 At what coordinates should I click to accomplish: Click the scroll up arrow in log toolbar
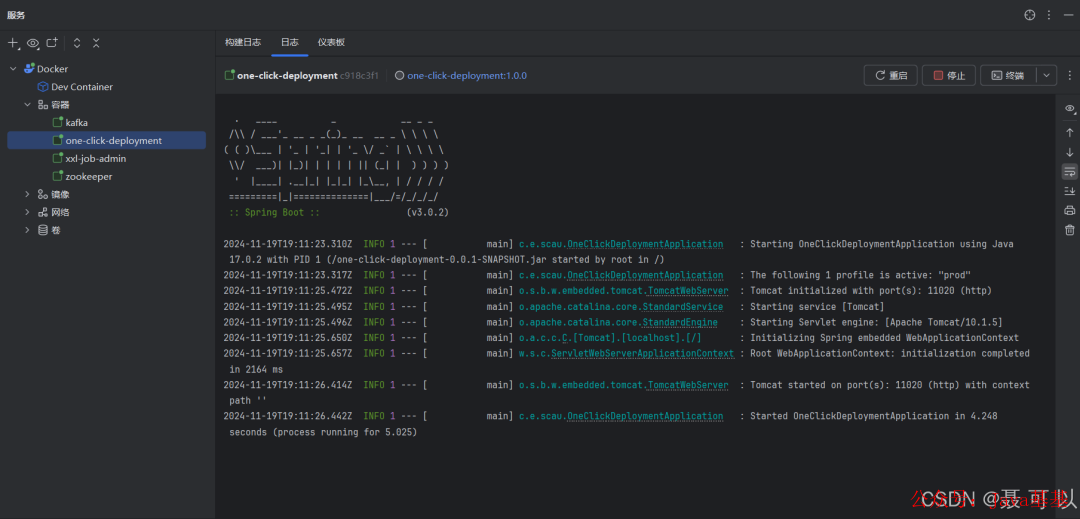(x=1069, y=132)
